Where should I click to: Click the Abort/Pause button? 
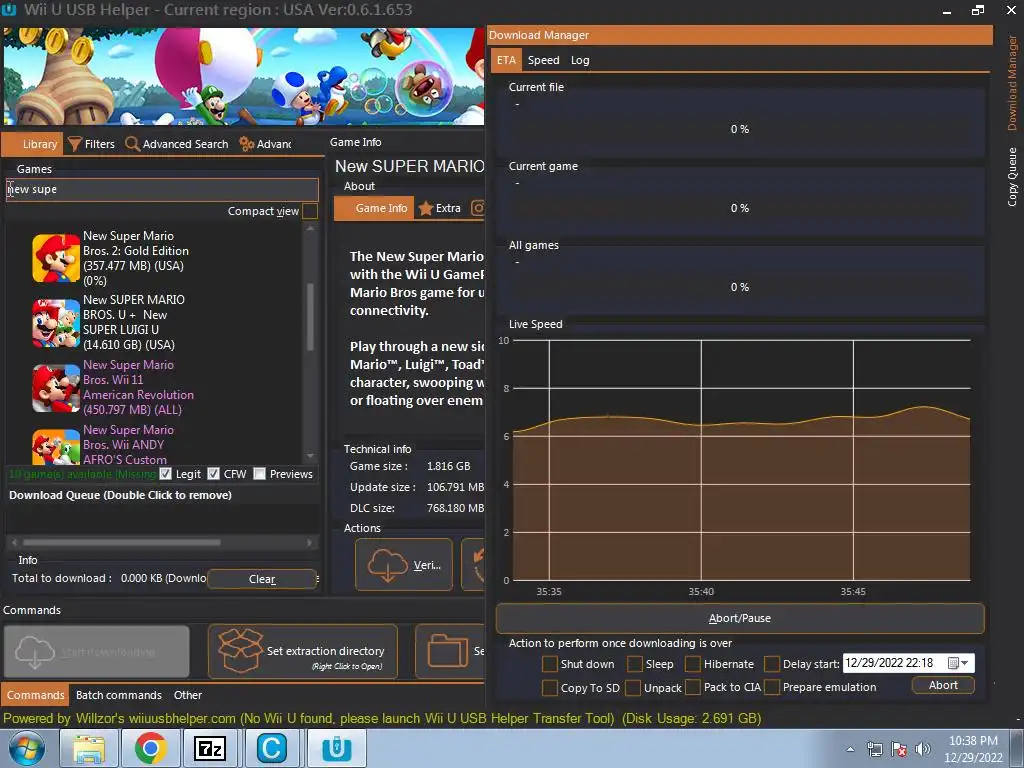click(740, 618)
